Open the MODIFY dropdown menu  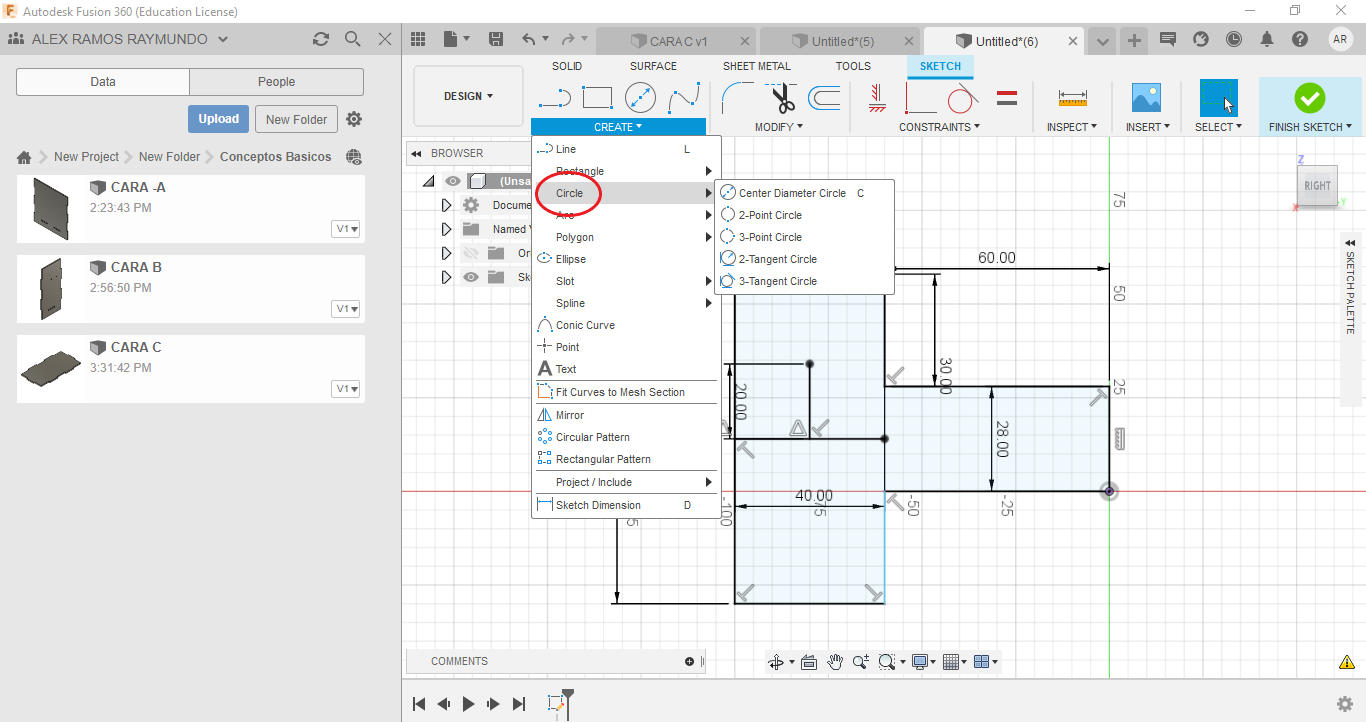pos(779,127)
